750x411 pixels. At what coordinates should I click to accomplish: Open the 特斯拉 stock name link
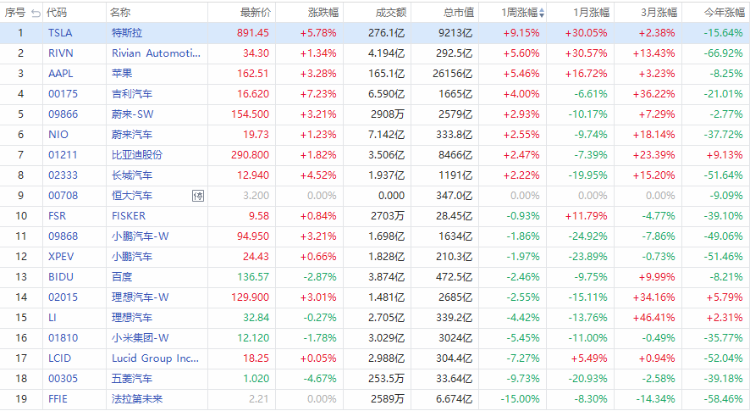pos(126,32)
